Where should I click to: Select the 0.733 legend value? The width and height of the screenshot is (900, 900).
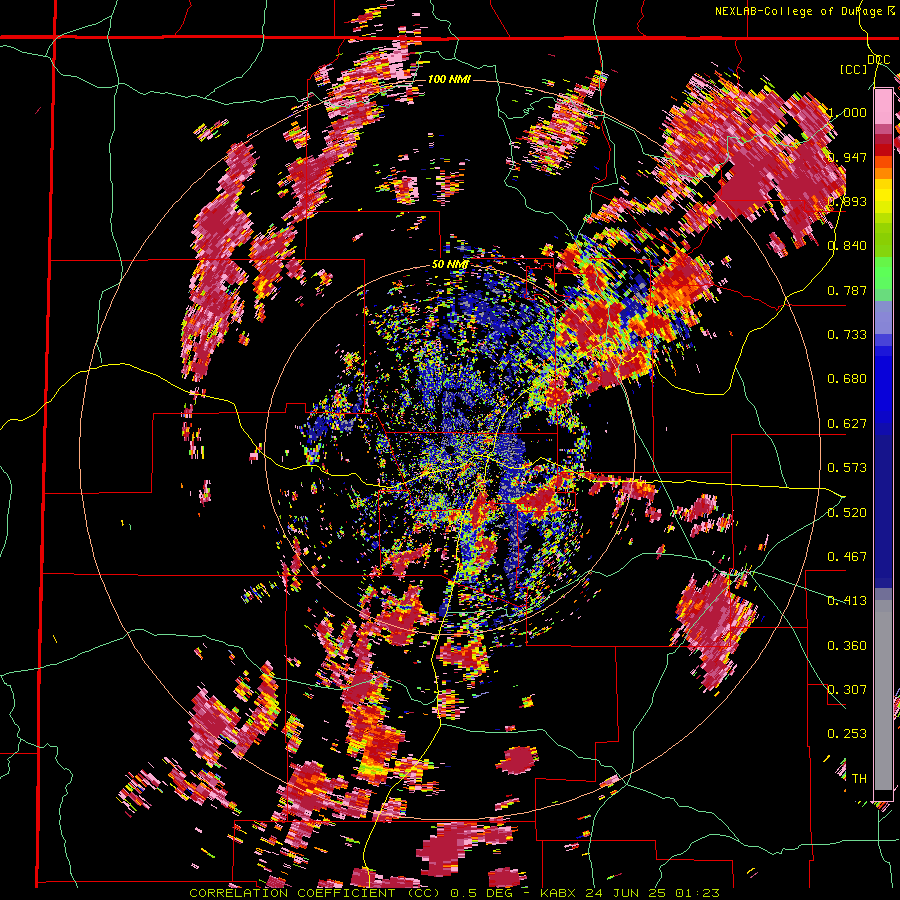click(x=847, y=335)
